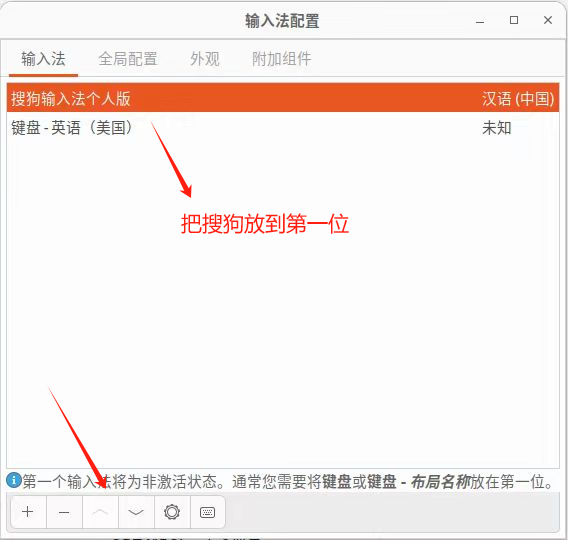Open the 全局配置 tab
Image resolution: width=568 pixels, height=540 pixels.
coord(128,59)
